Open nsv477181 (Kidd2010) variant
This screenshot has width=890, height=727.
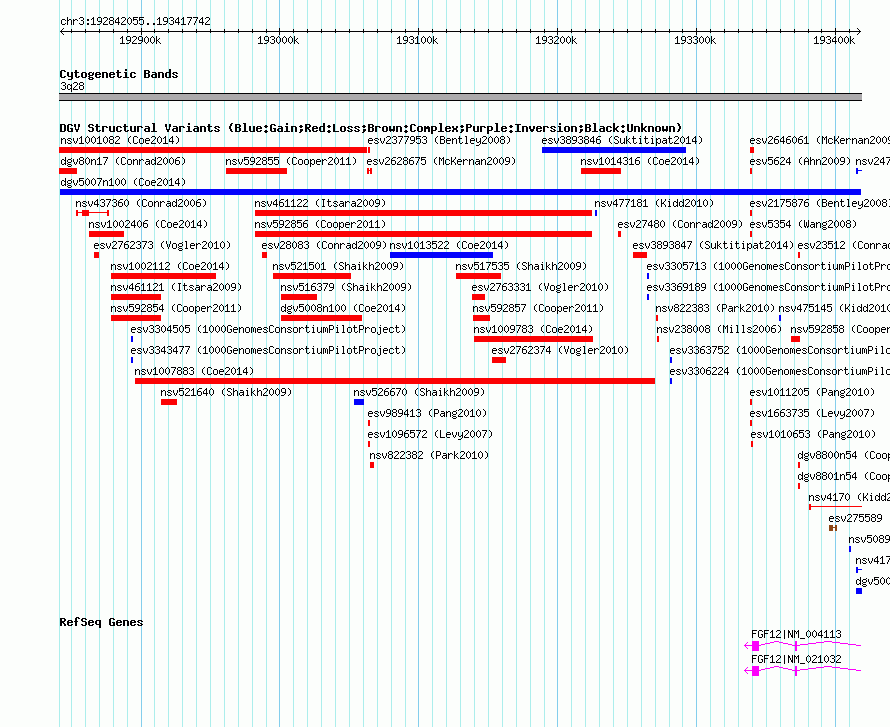654,203
